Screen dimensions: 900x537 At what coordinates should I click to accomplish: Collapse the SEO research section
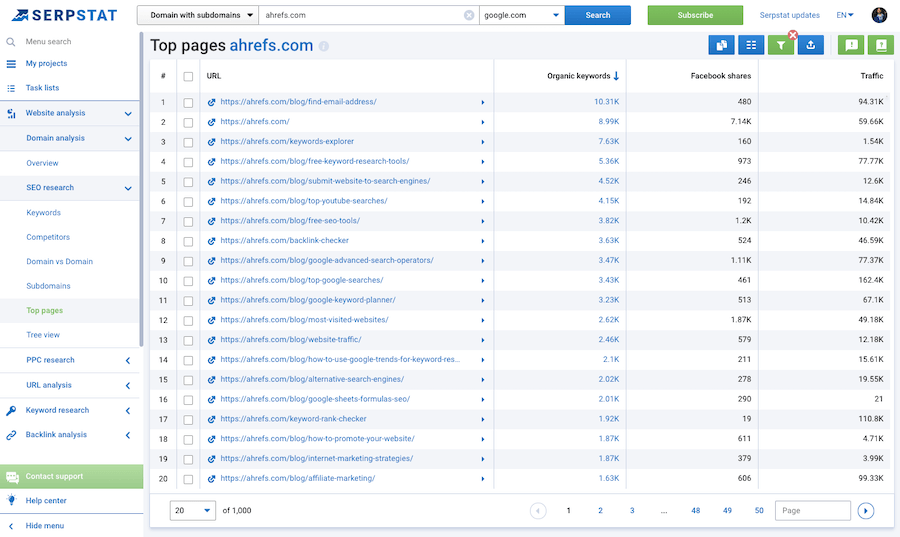(x=128, y=188)
